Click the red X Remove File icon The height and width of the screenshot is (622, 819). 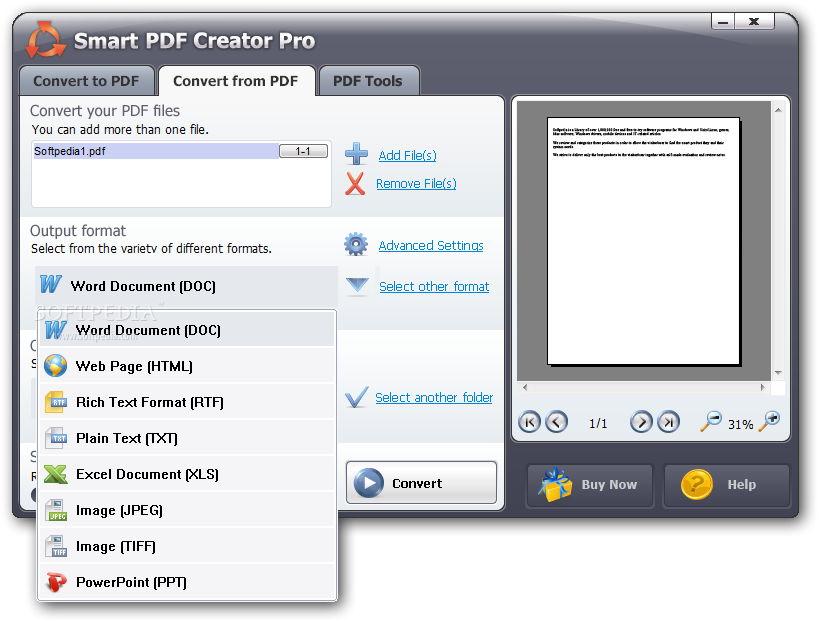point(355,184)
